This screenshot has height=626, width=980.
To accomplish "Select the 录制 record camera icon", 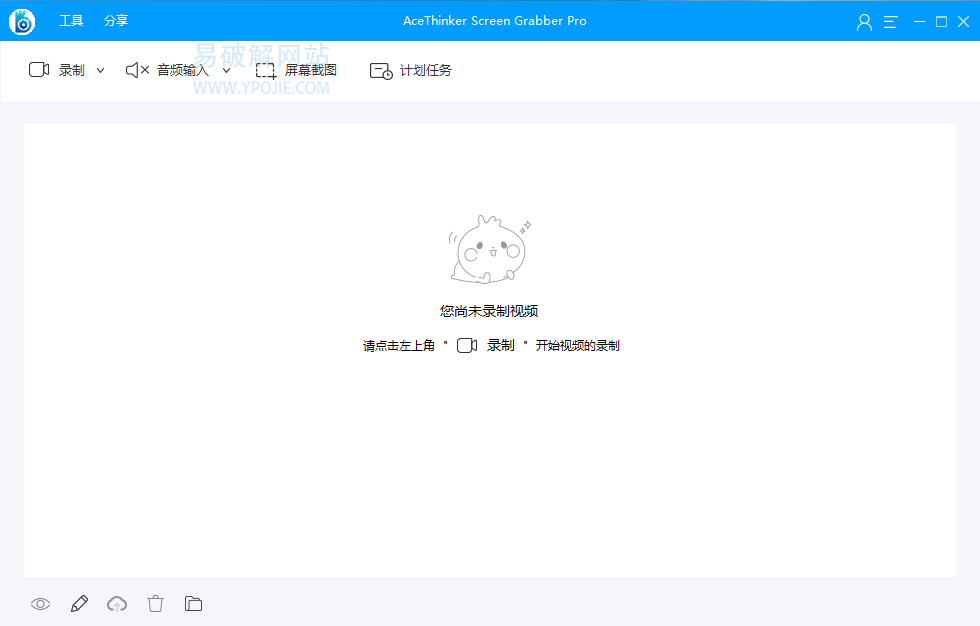I will click(x=39, y=70).
